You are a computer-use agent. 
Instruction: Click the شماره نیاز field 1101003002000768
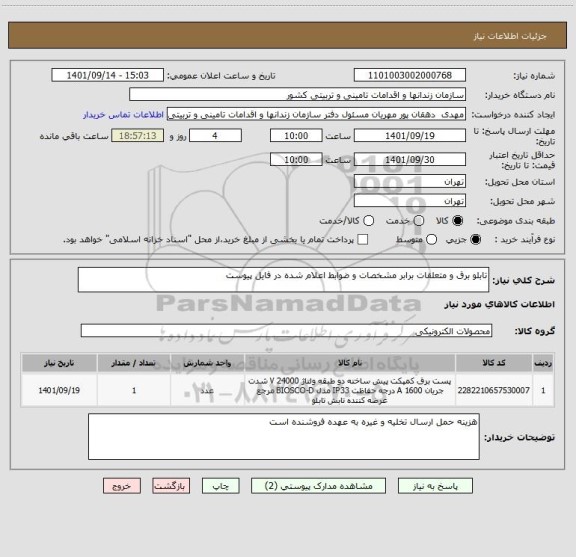coord(410,75)
